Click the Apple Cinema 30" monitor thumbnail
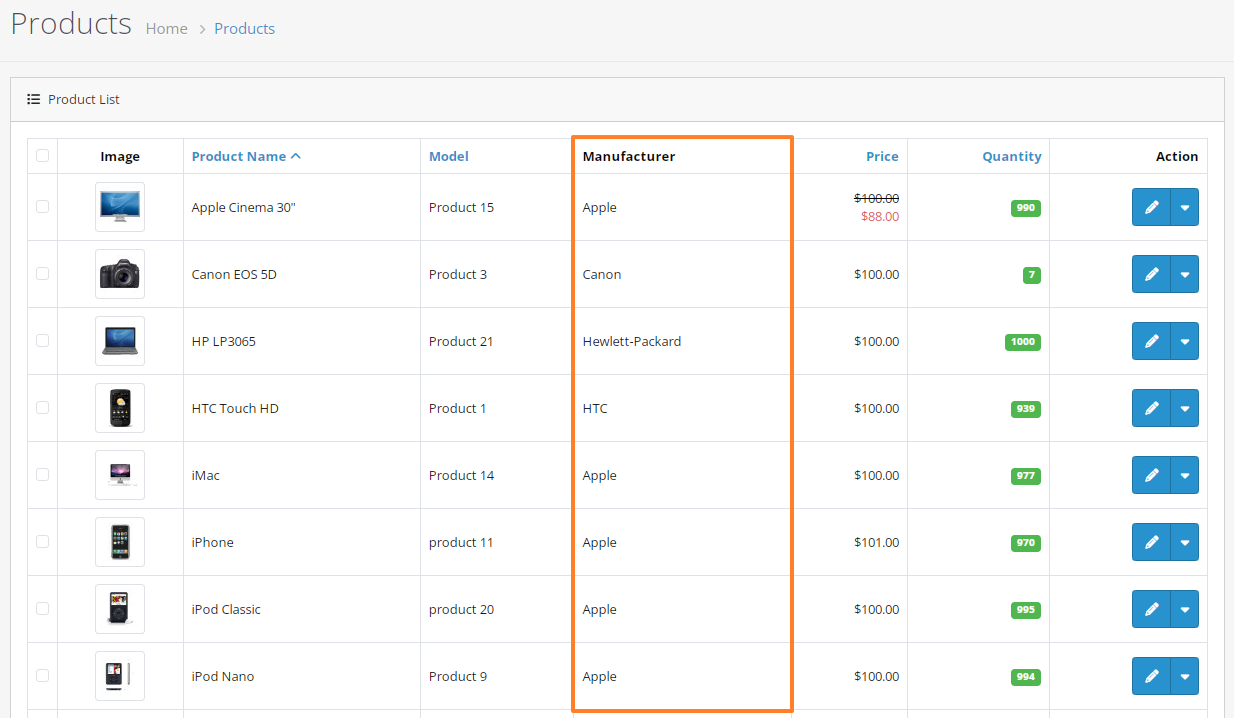 coord(120,207)
